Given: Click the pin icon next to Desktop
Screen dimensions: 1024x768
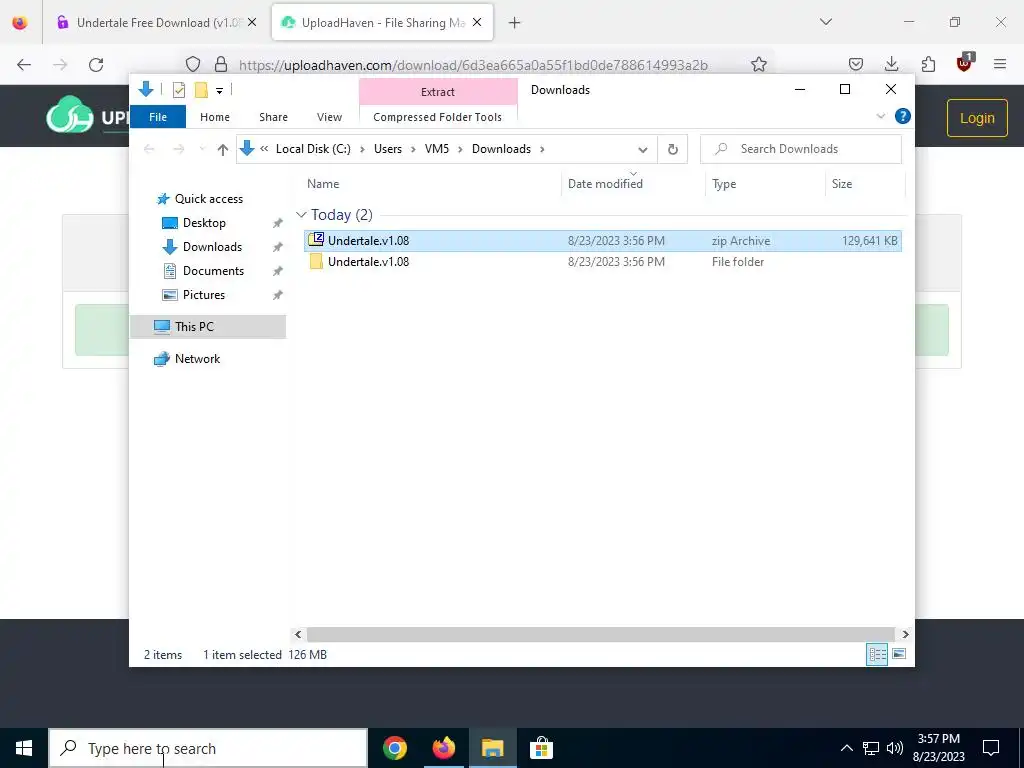Looking at the screenshot, I should tap(278, 223).
